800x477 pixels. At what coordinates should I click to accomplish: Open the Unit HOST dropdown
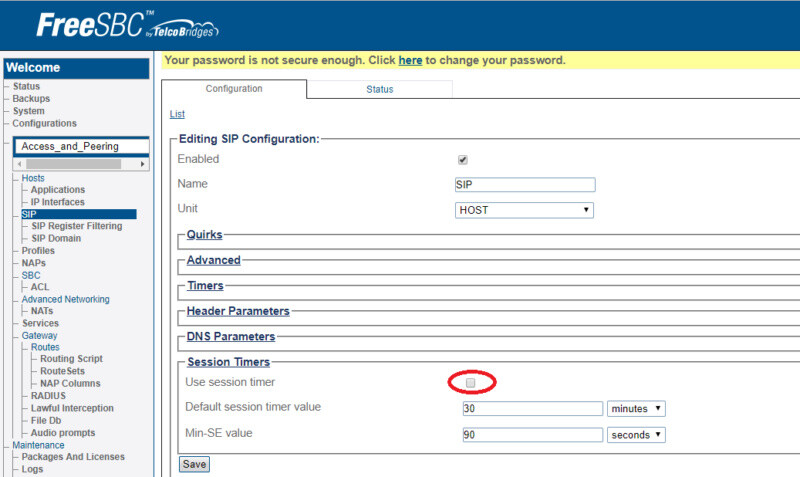(x=524, y=210)
